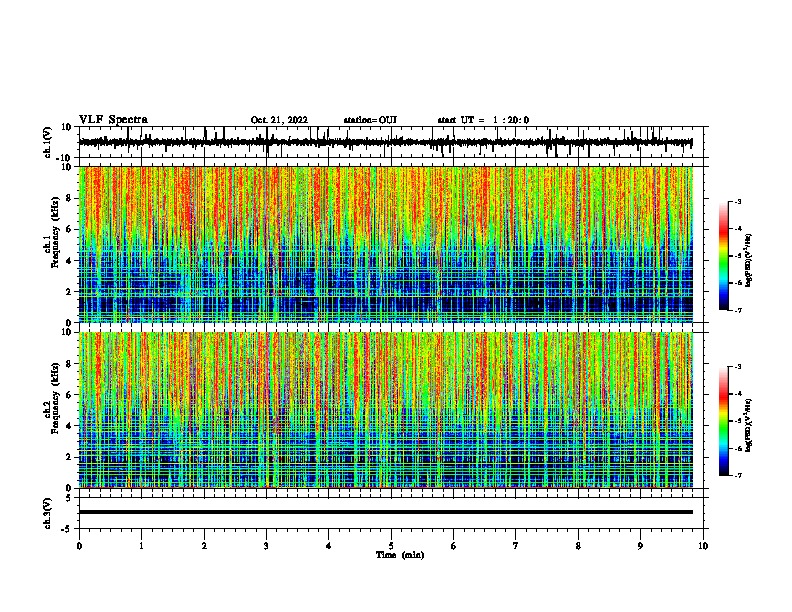The image size is (792, 612).
Task: Click the 'Time (min)' axis label
Action: pyautogui.click(x=400, y=555)
